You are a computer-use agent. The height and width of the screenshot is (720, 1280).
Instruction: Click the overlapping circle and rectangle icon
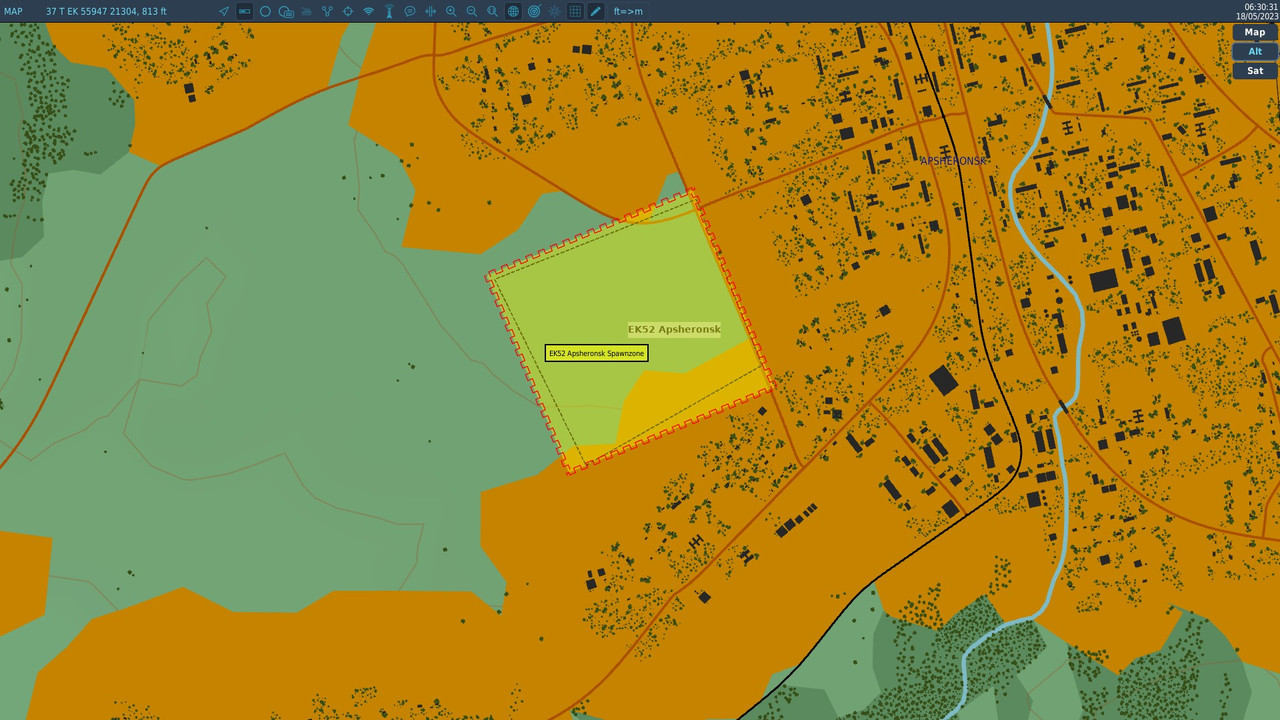coord(286,11)
